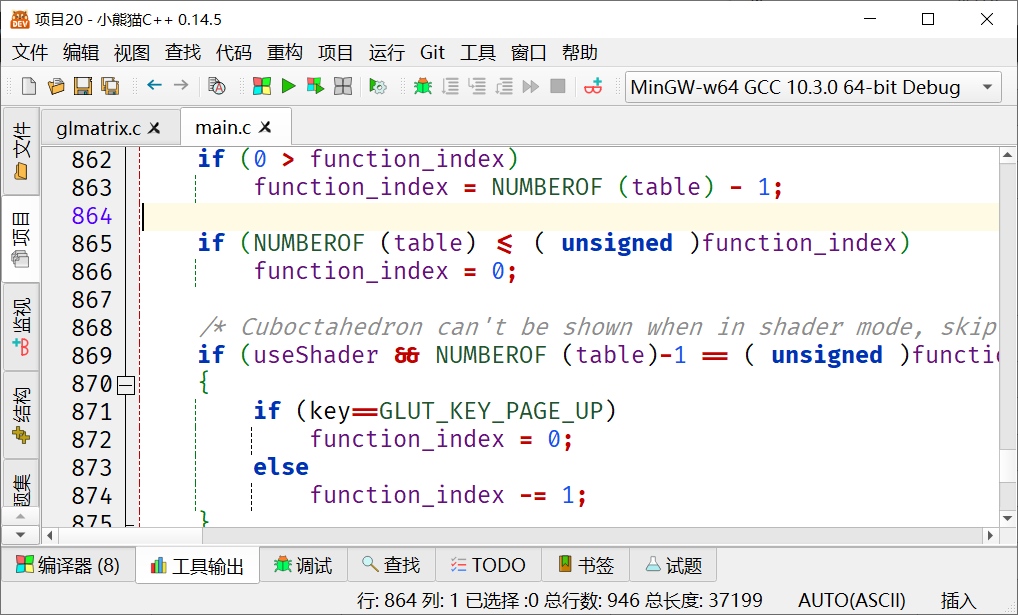Open the MinGW-w64 GCC compiler set dropdown
Screen dimensions: 1018x615
(x=813, y=87)
